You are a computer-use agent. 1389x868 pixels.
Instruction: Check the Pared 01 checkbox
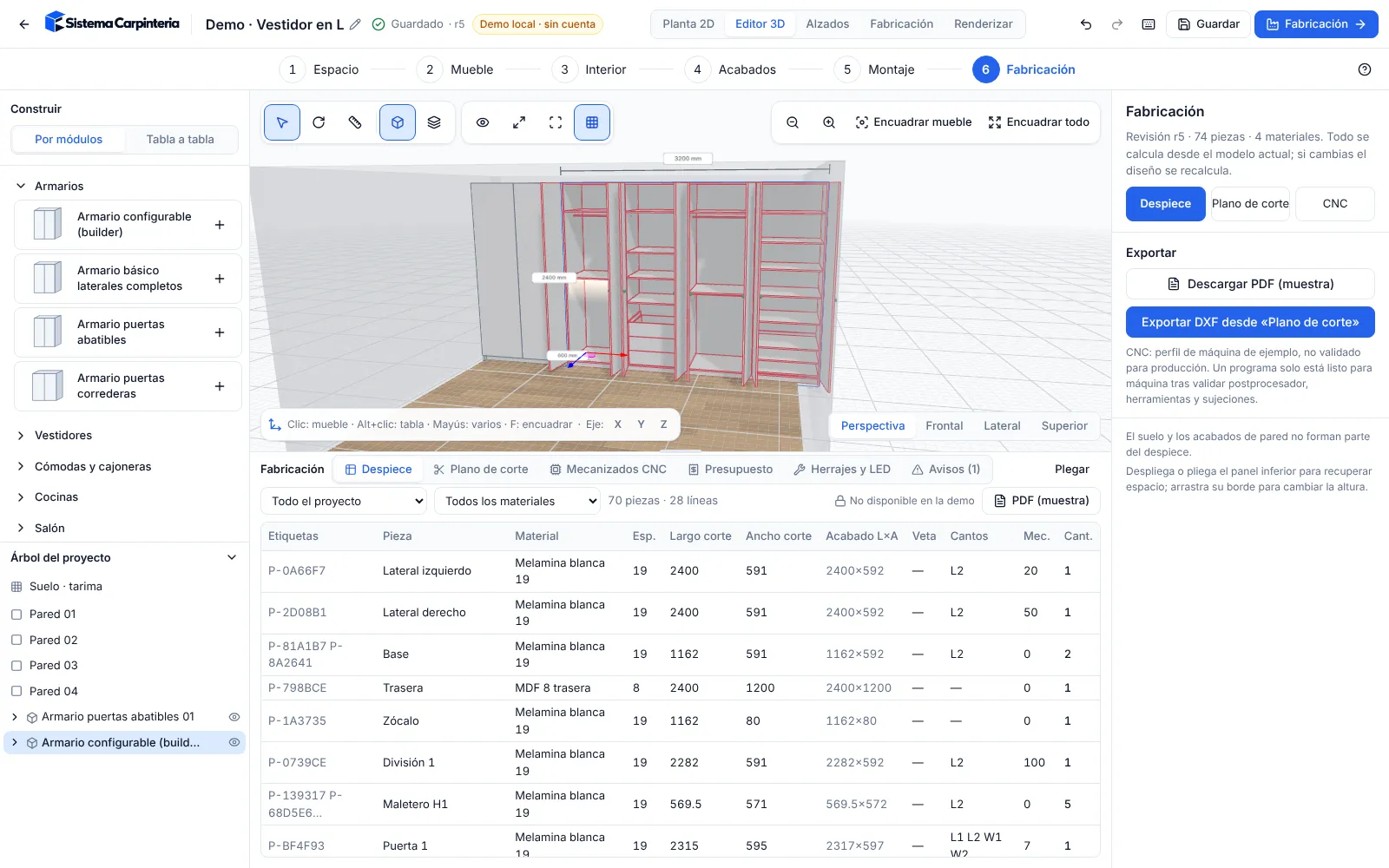[x=16, y=615]
